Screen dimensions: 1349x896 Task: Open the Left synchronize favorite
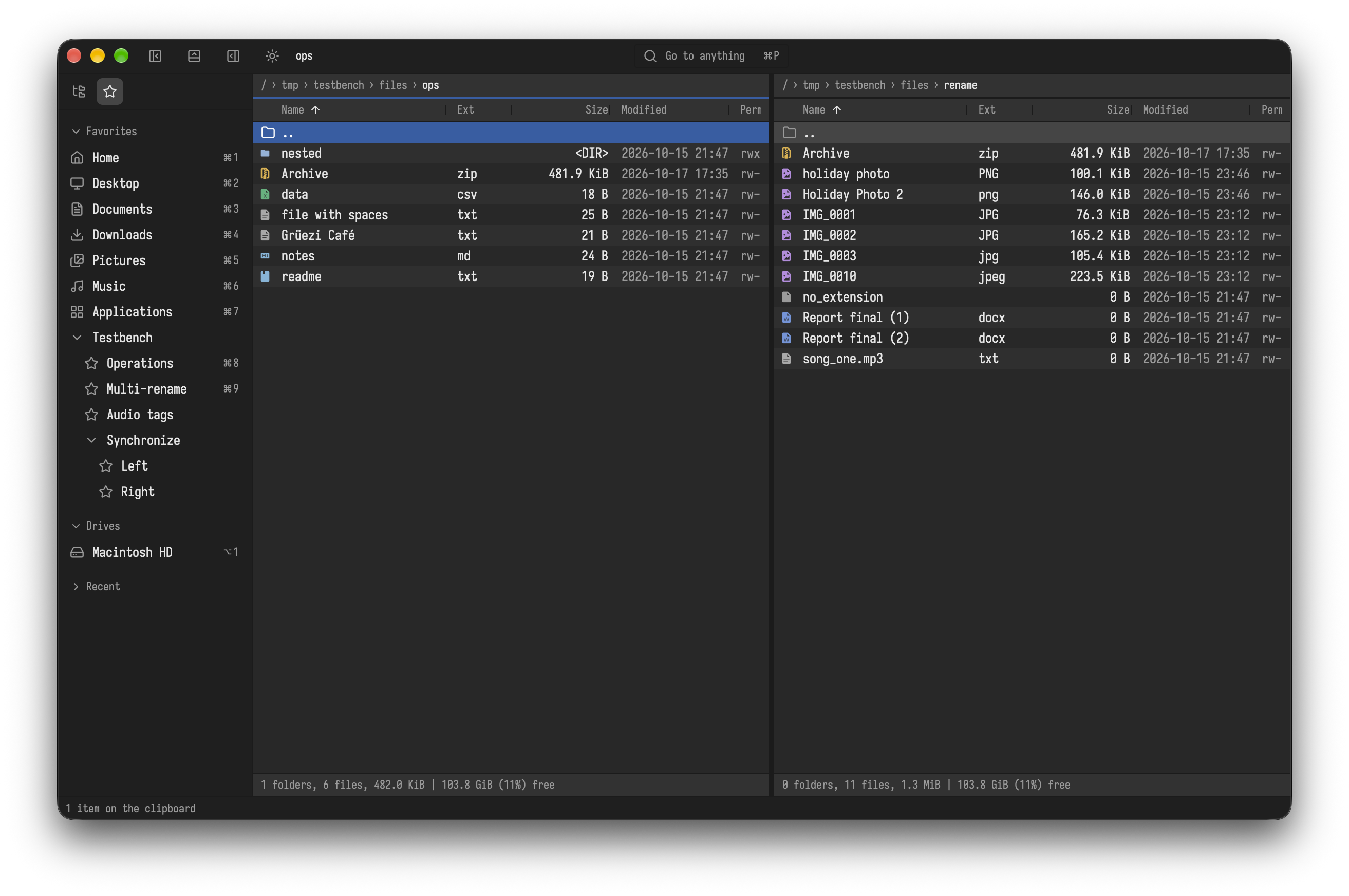pyautogui.click(x=154, y=466)
